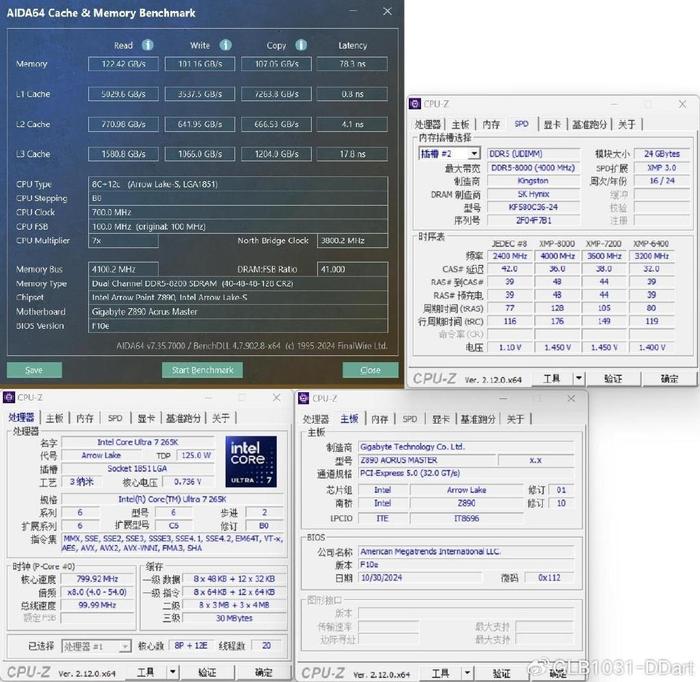Screen dimensions: 700x682
Task: Click North Bridge Clock value 3800.2 MHz
Action: 352,241
